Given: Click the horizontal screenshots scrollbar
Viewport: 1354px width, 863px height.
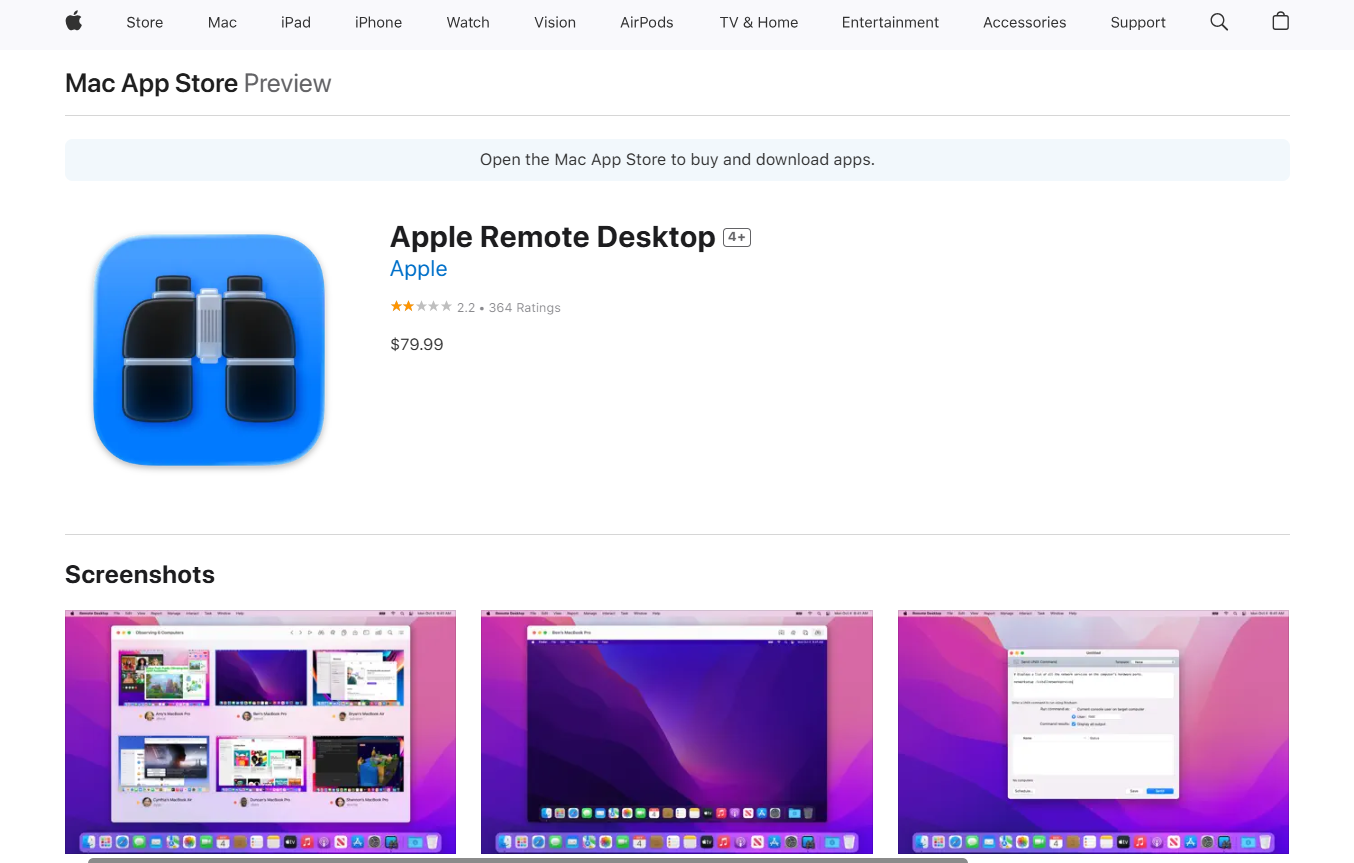Looking at the screenshot, I should tap(527, 859).
